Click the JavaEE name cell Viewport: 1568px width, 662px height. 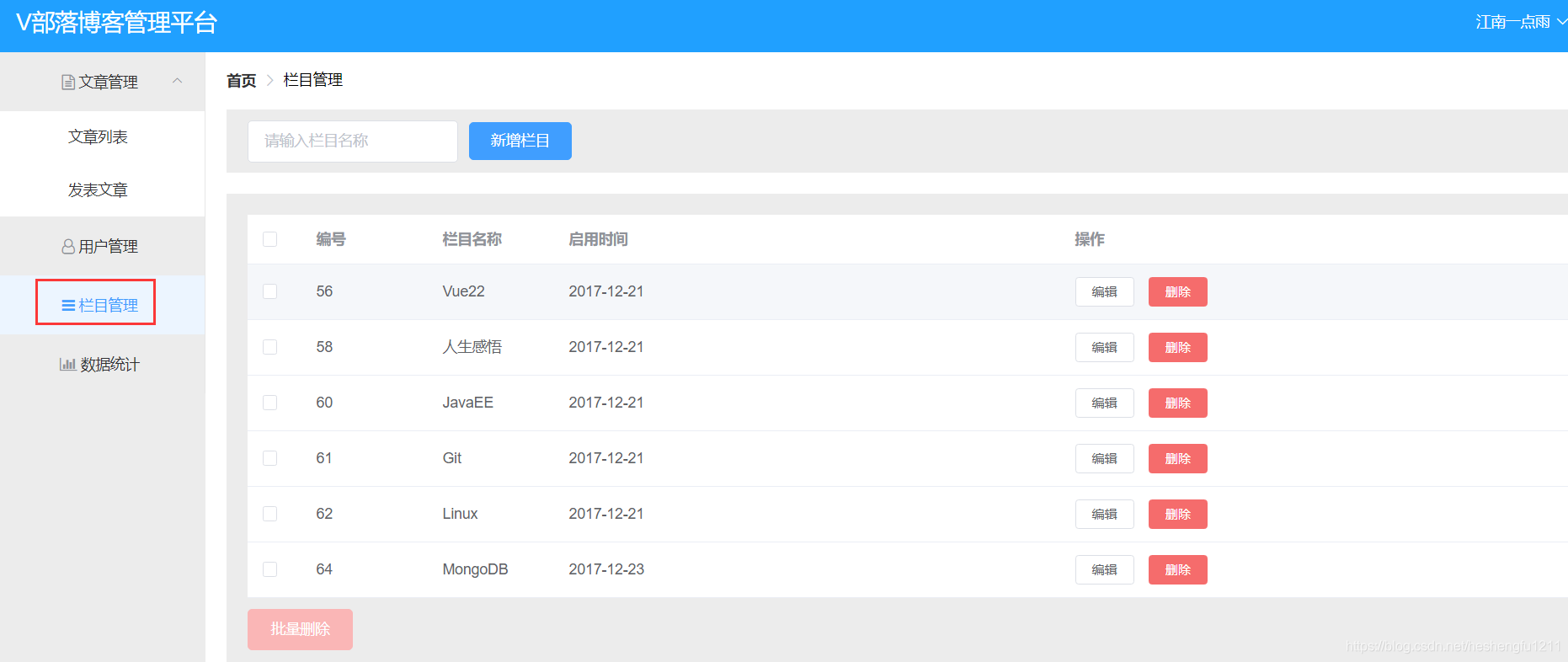pyautogui.click(x=467, y=403)
